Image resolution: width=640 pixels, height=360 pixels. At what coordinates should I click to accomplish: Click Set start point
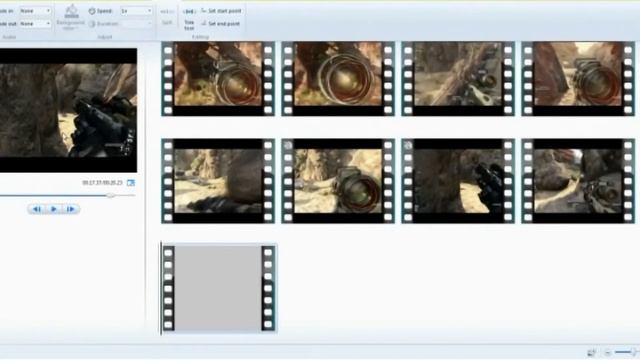221,11
